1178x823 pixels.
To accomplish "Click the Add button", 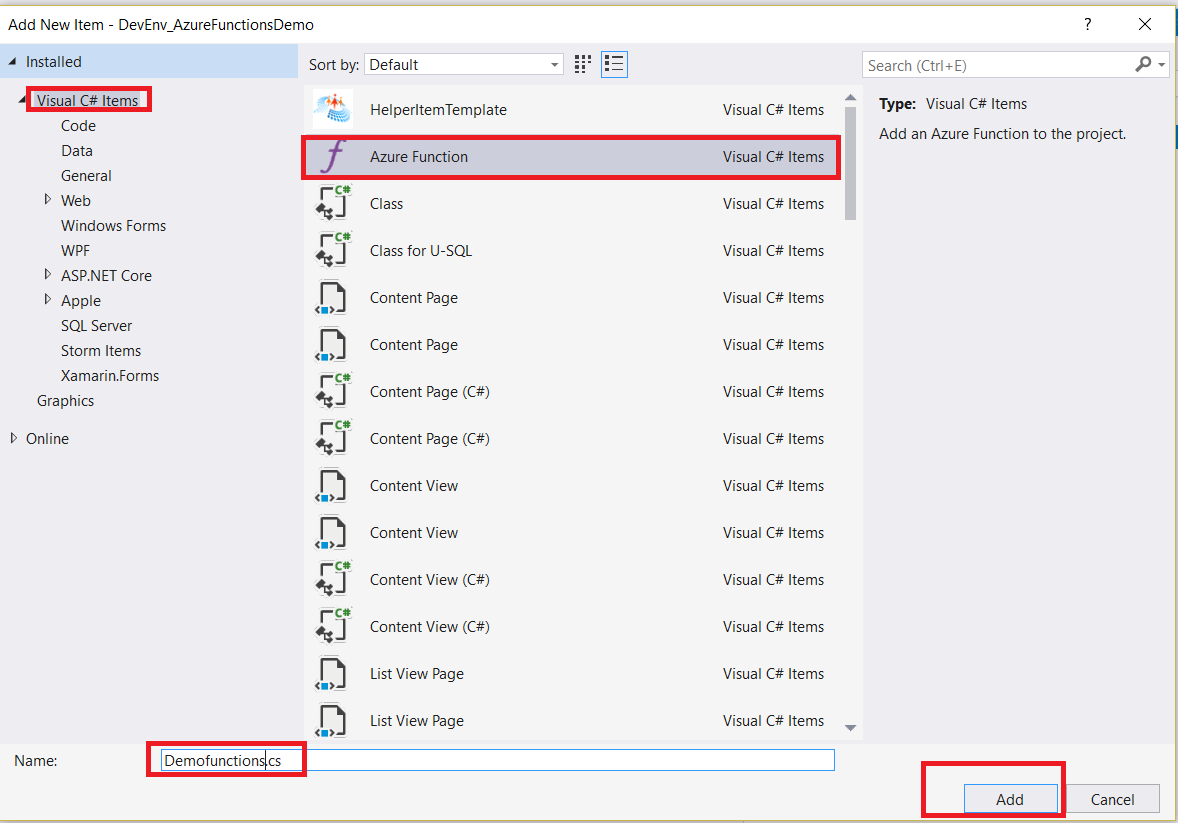I will click(x=1010, y=799).
